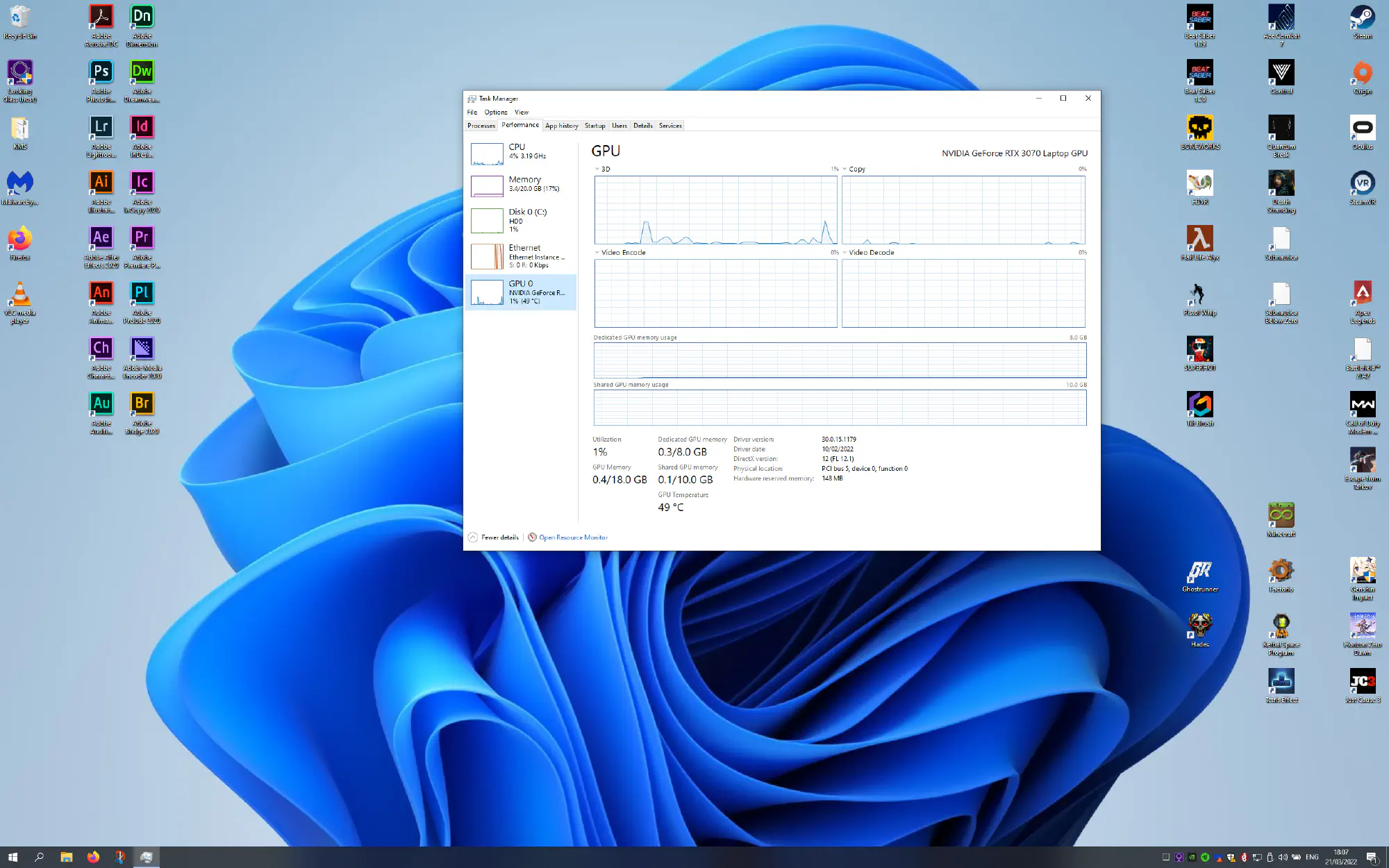The image size is (1389, 868).
Task: Expand the Video Encode graph dropdown
Action: click(619, 253)
